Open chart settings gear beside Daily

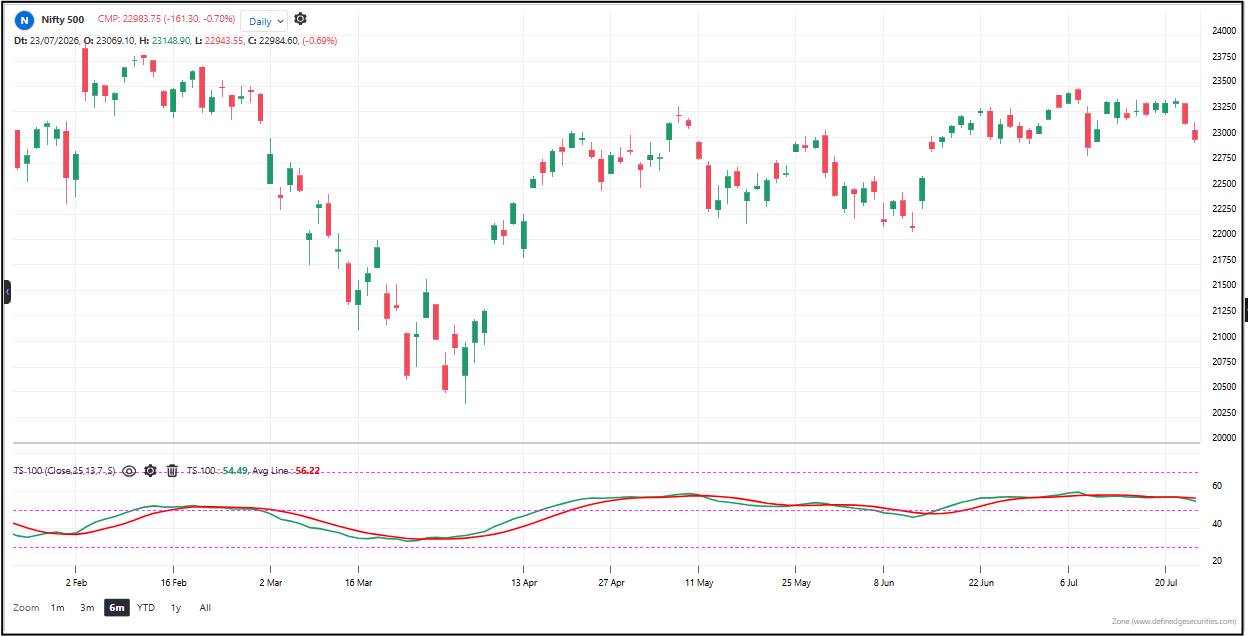point(300,19)
